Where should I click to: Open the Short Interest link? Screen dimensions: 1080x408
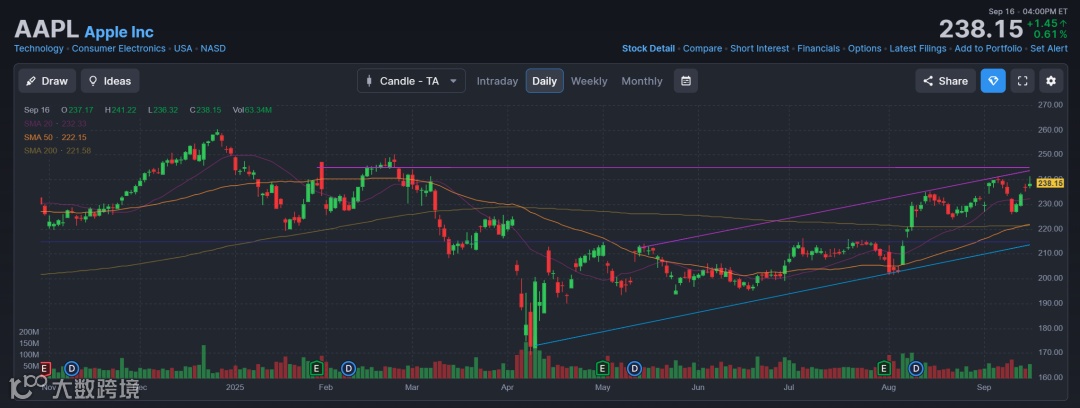pyautogui.click(x=760, y=49)
